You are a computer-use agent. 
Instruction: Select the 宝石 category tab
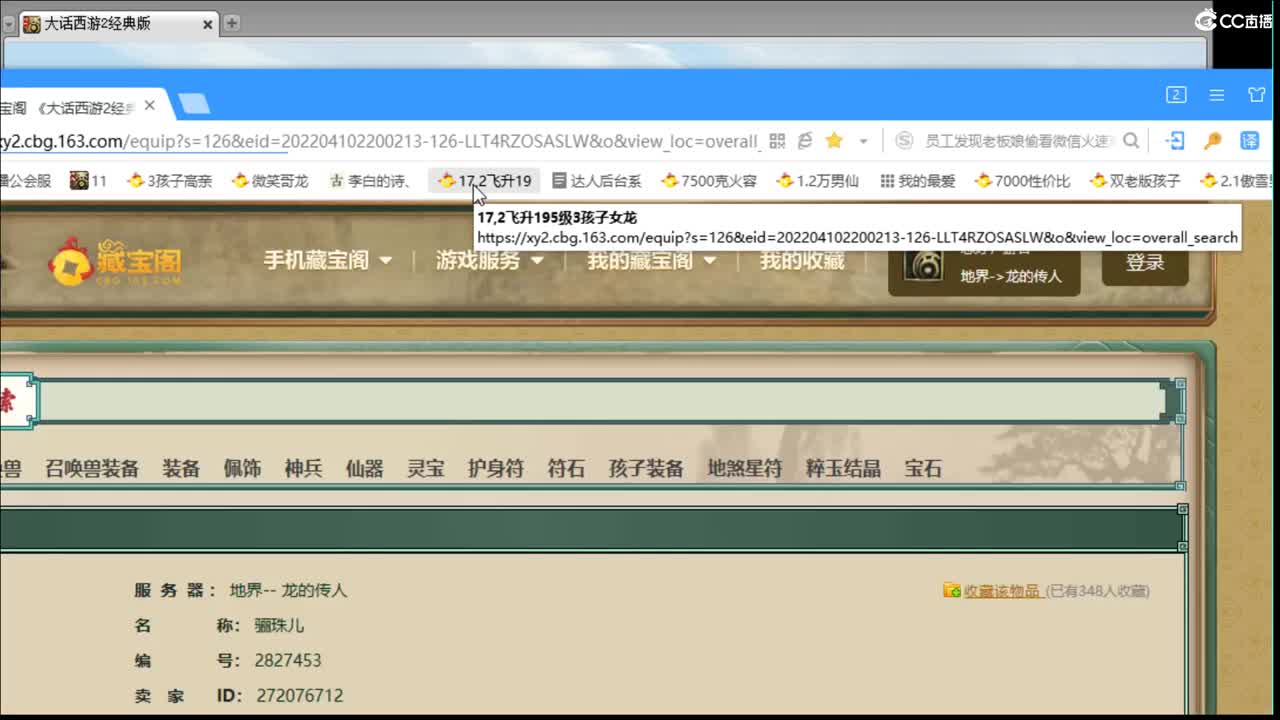pyautogui.click(x=923, y=469)
